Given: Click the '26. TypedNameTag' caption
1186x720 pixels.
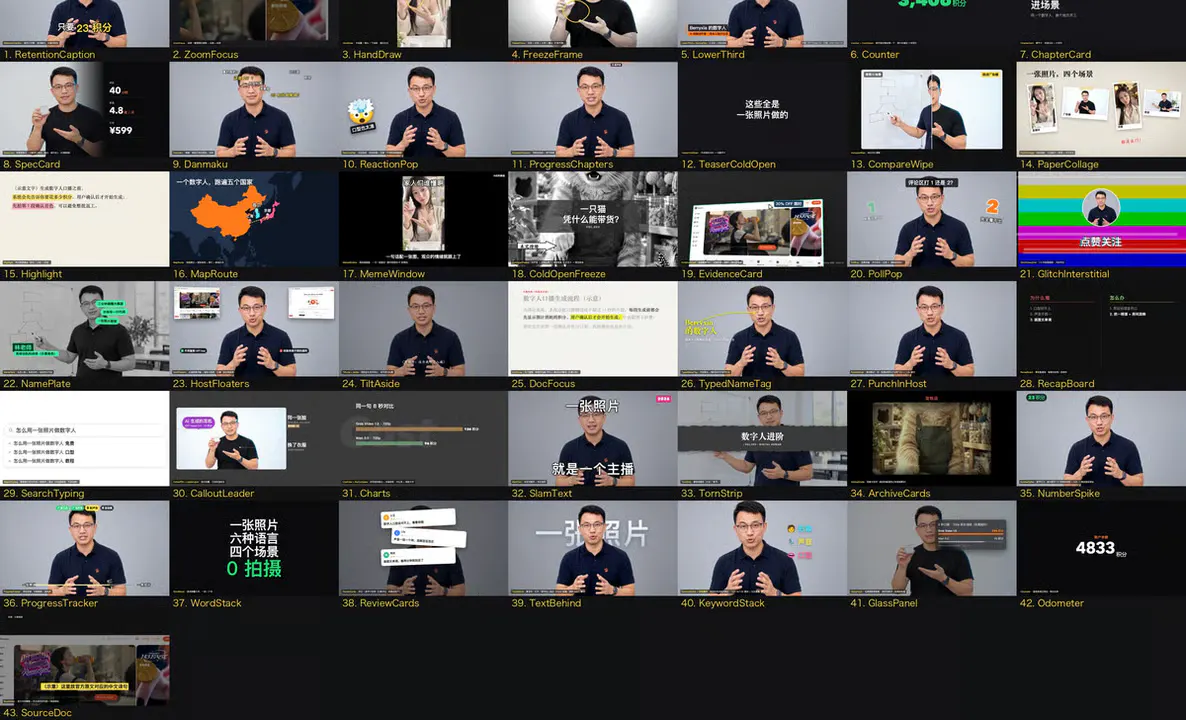Looking at the screenshot, I should pyautogui.click(x=725, y=383).
